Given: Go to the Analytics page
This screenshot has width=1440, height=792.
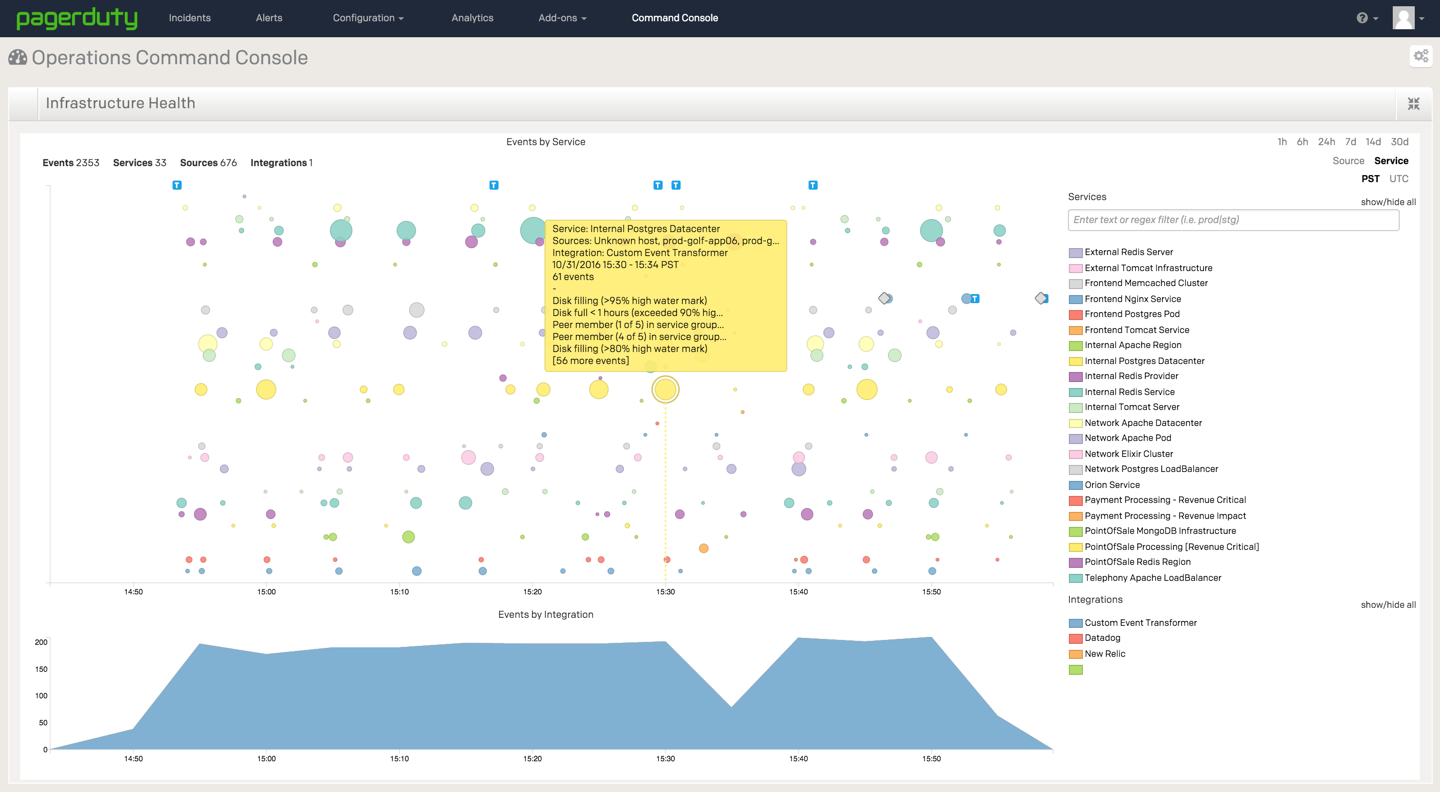Looking at the screenshot, I should [x=472, y=18].
